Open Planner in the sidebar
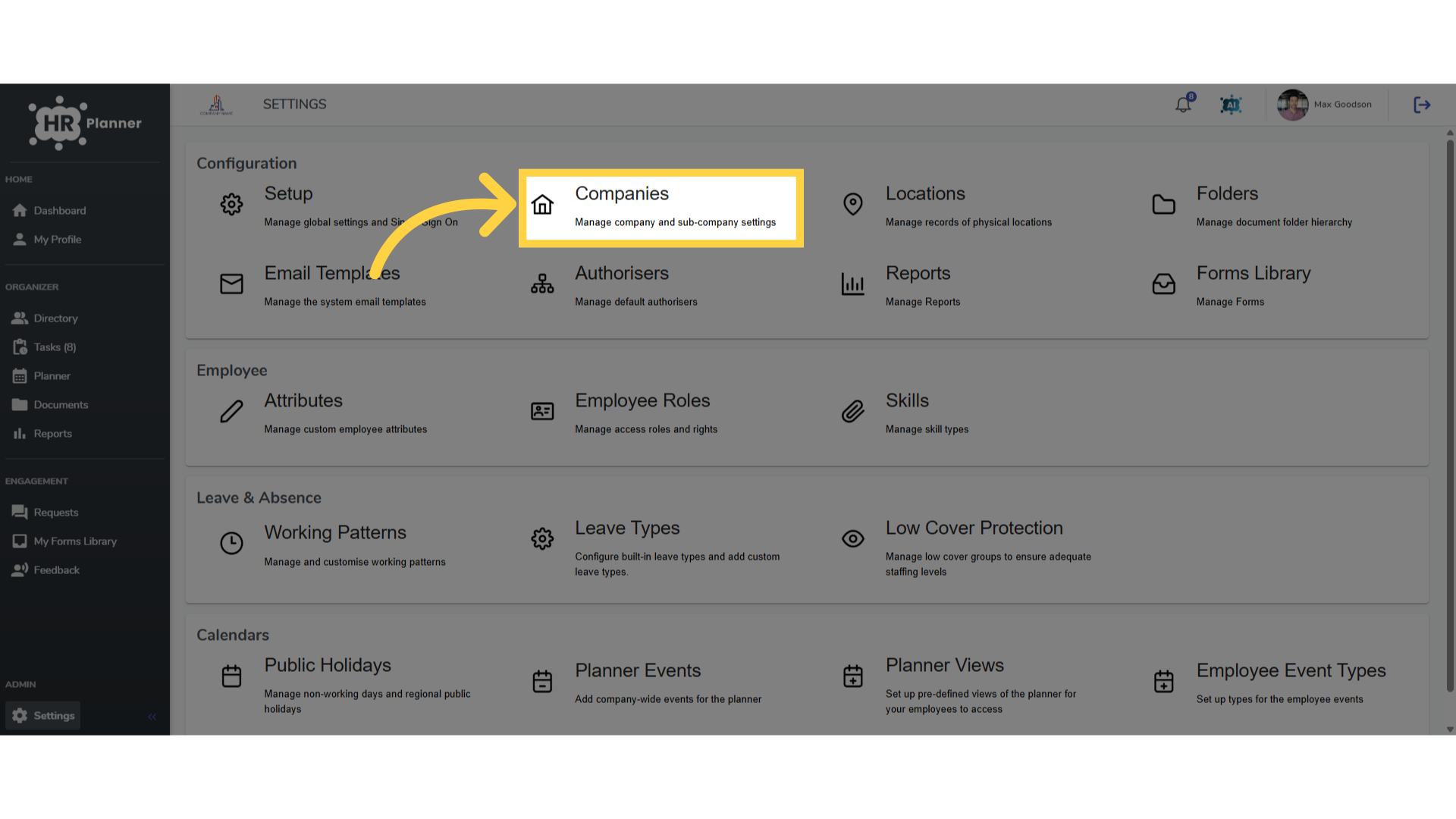1456x819 pixels. click(x=42, y=376)
